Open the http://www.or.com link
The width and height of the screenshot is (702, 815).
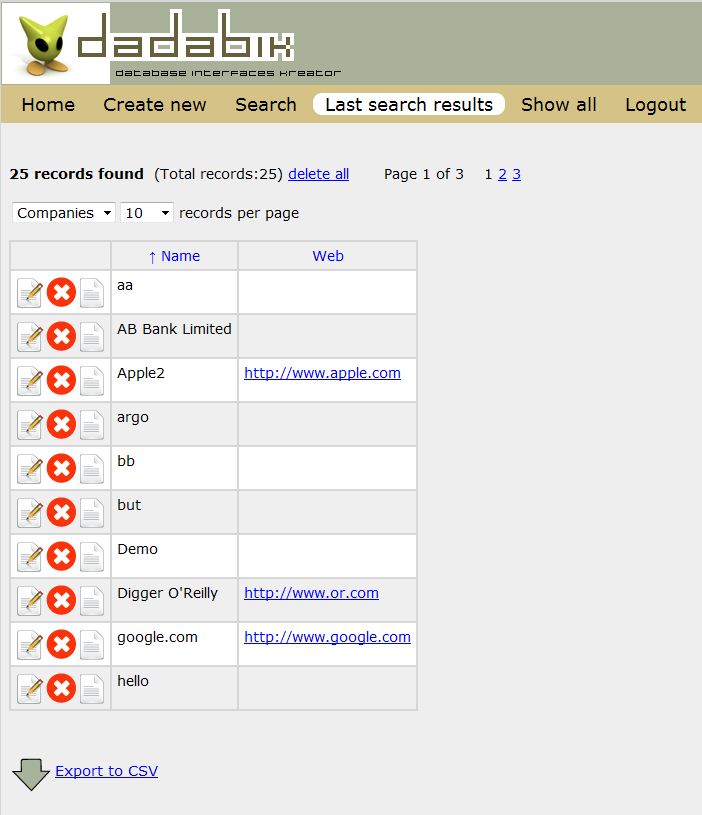[x=311, y=593]
